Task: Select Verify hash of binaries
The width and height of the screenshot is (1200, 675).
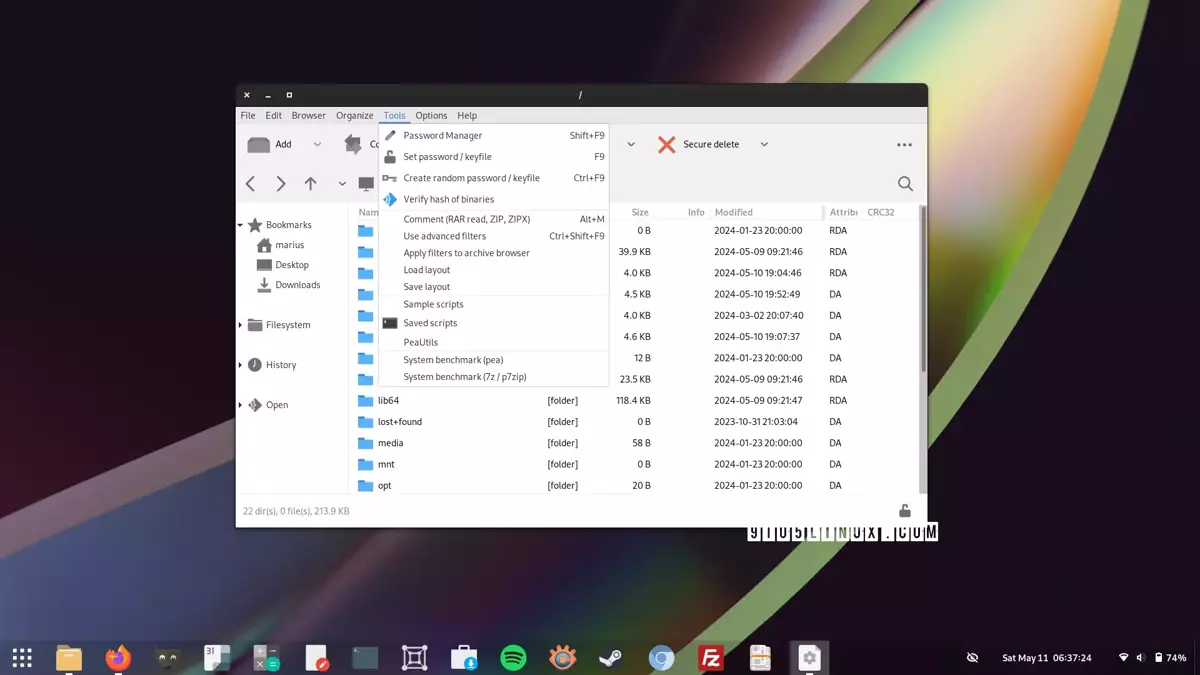Action: tap(494, 199)
